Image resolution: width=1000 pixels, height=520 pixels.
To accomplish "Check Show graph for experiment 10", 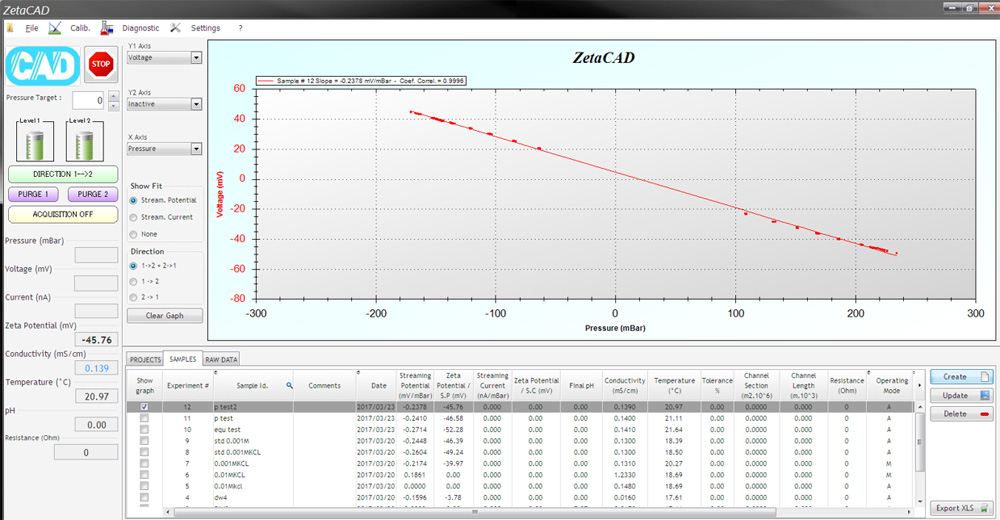I will tap(144, 429).
